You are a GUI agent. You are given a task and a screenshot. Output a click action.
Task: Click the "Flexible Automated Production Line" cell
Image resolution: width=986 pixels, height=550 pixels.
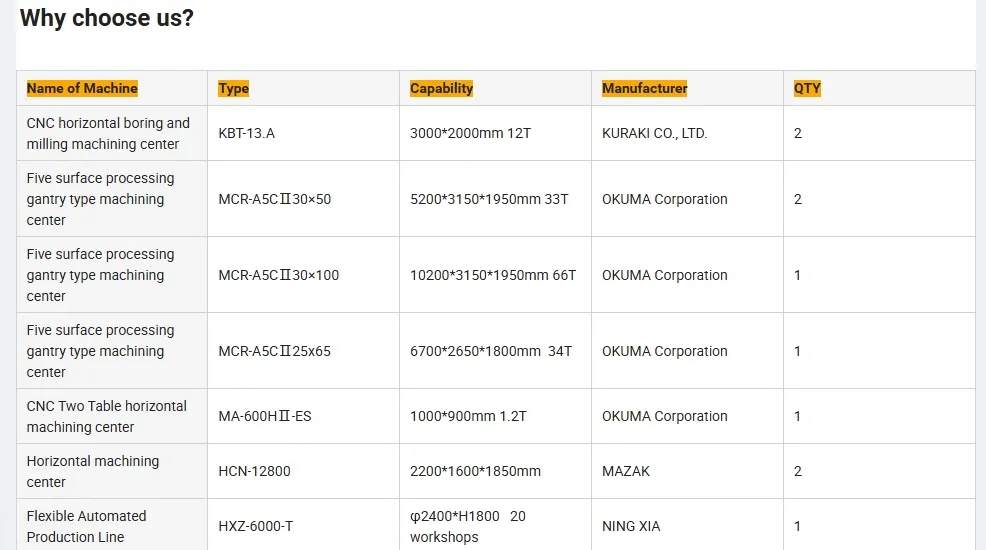click(86, 526)
